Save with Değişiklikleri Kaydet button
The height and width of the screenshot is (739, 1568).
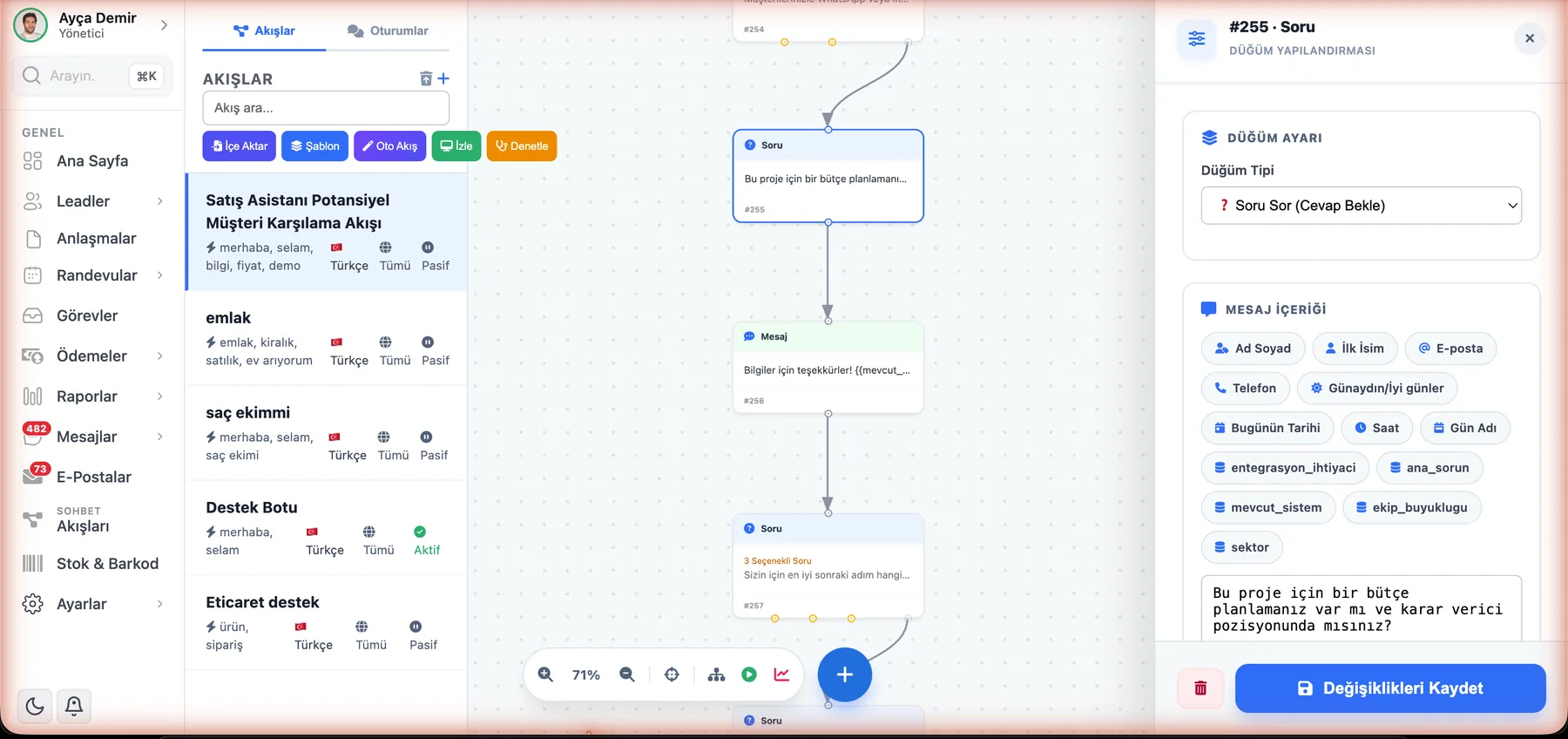pos(1390,688)
